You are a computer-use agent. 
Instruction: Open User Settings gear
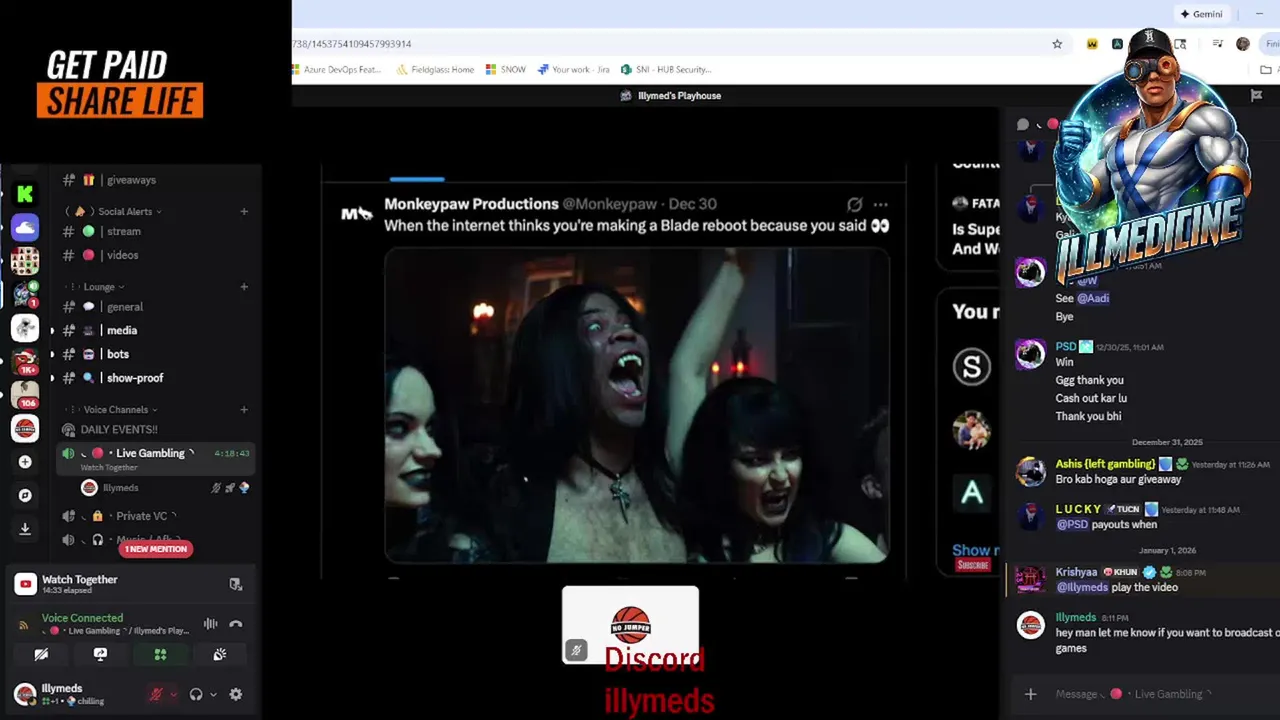pos(236,694)
